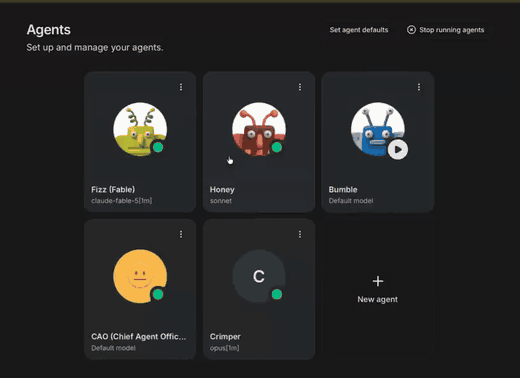
Task: Open the three-dot menu on the Crimper card
Action: 300,234
